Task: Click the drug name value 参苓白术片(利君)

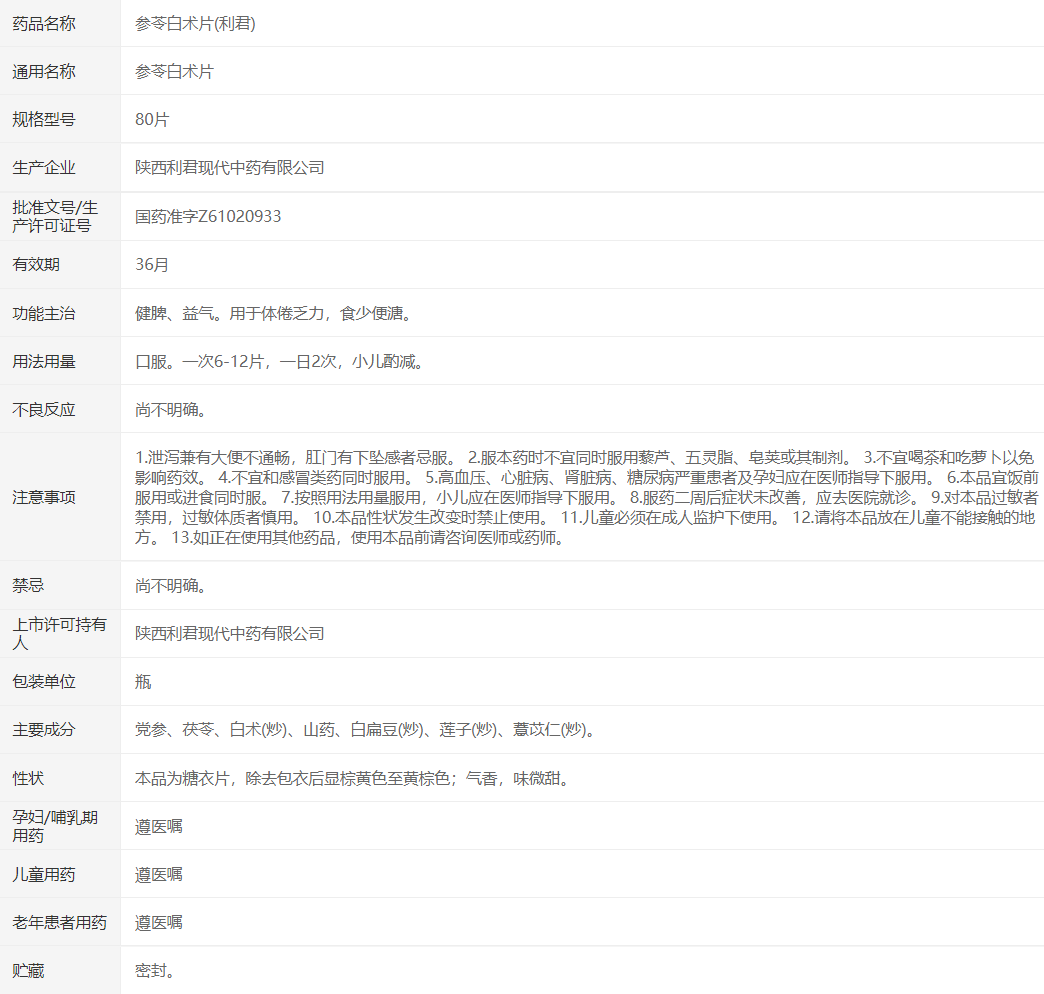Action: pyautogui.click(x=195, y=24)
